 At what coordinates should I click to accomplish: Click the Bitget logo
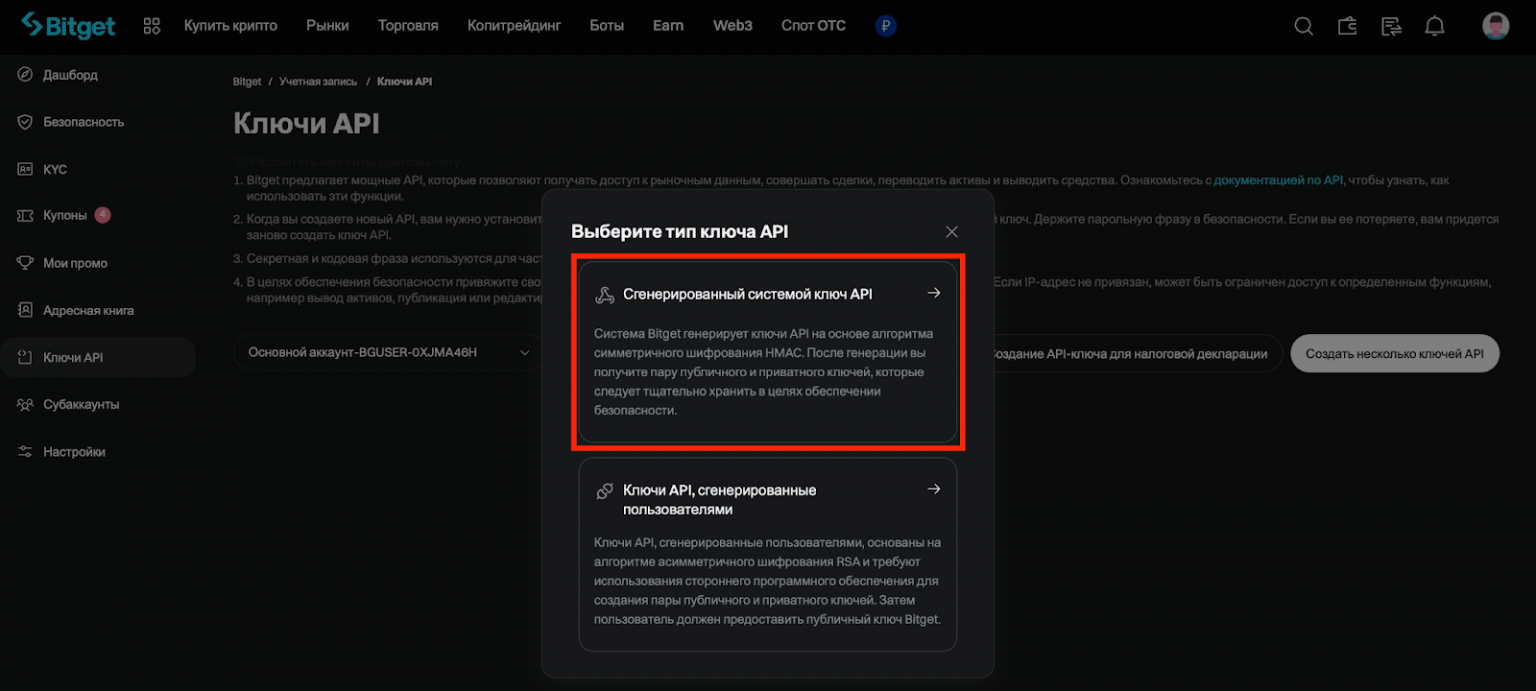68,25
